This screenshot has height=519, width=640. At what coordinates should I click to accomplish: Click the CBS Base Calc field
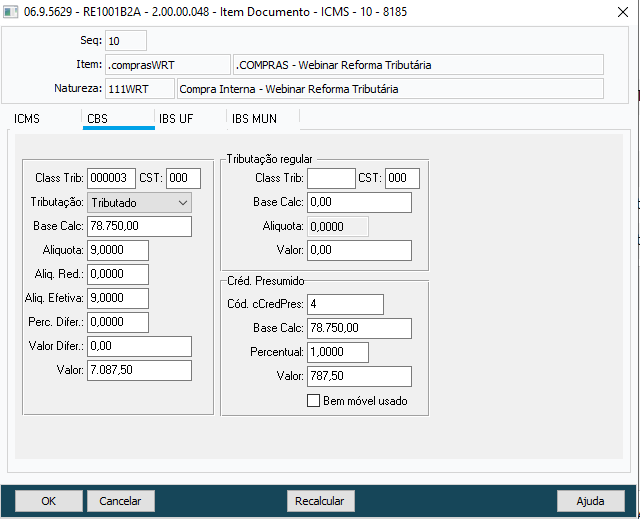point(139,226)
